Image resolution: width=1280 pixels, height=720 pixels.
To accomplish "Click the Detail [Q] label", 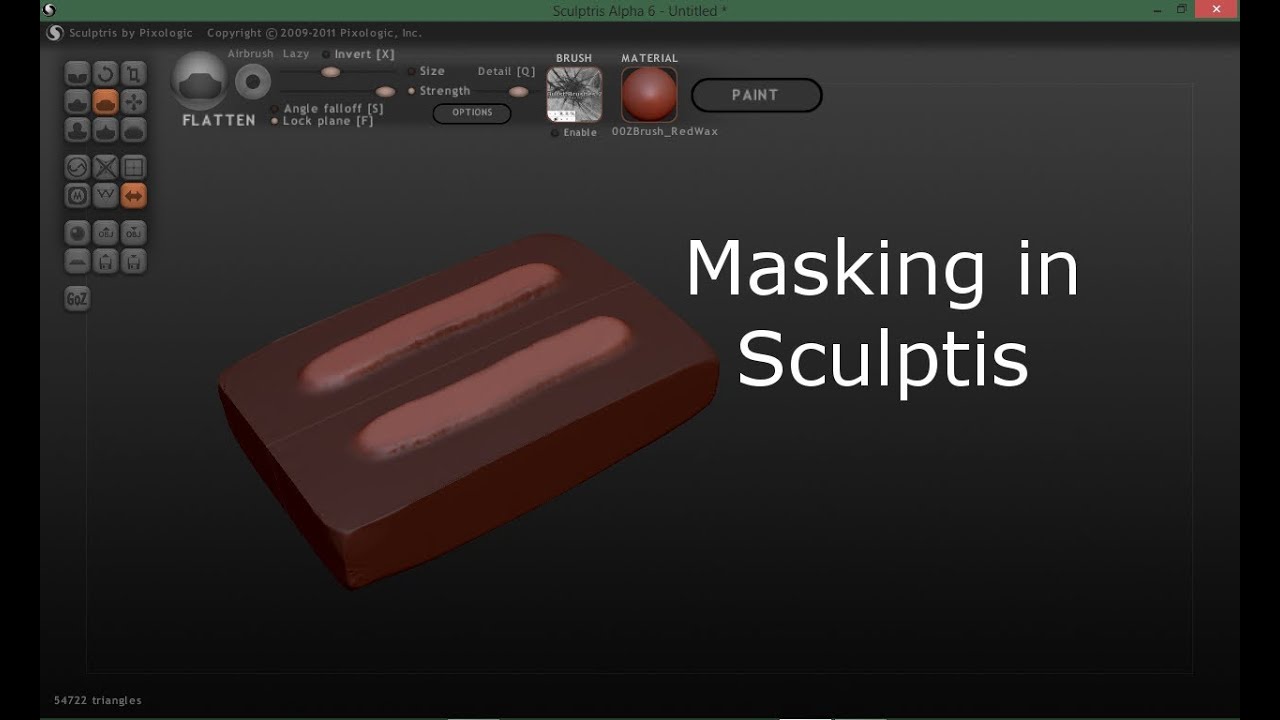I will pyautogui.click(x=506, y=72).
